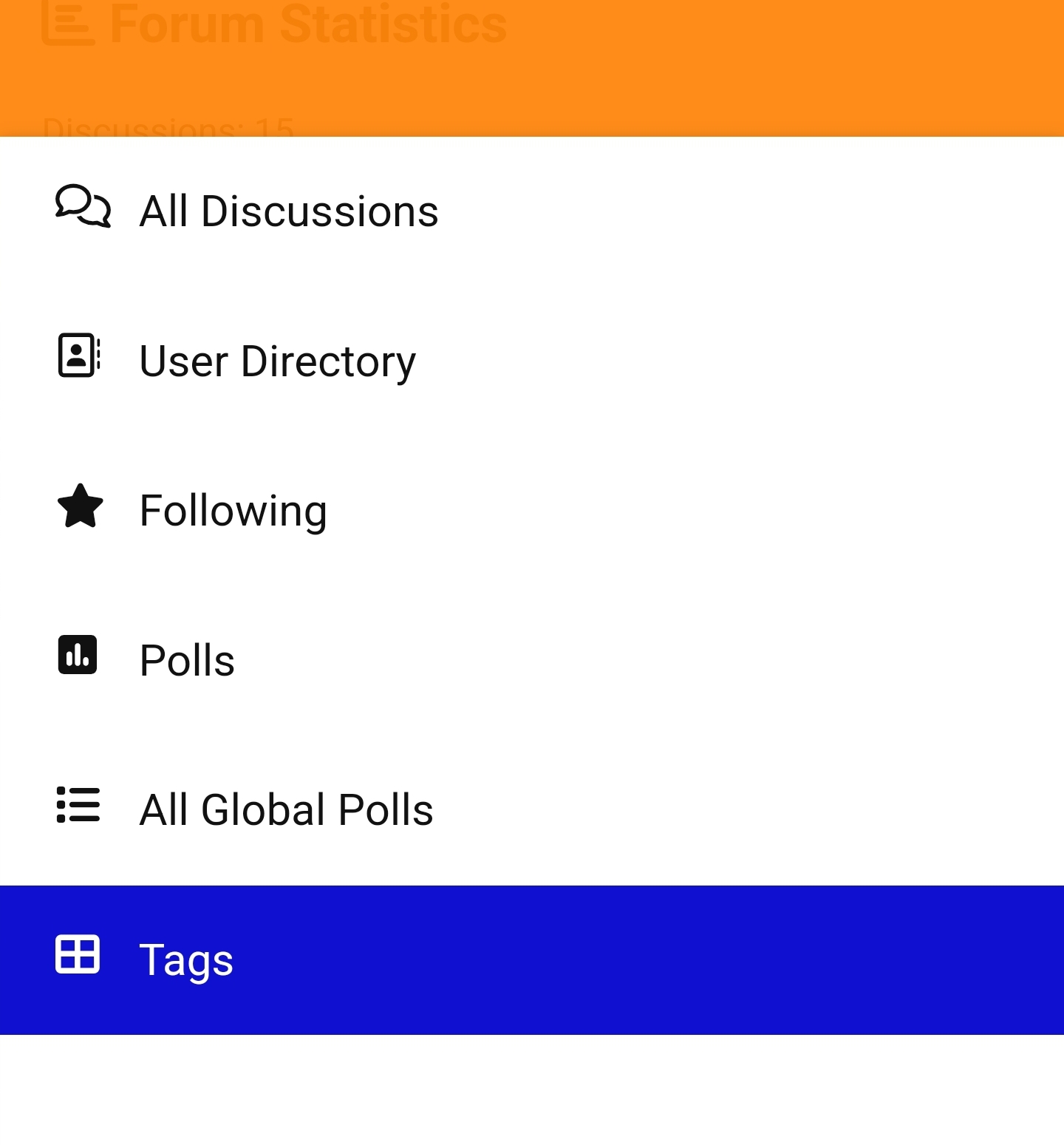Select Following from the menu

coord(233,511)
